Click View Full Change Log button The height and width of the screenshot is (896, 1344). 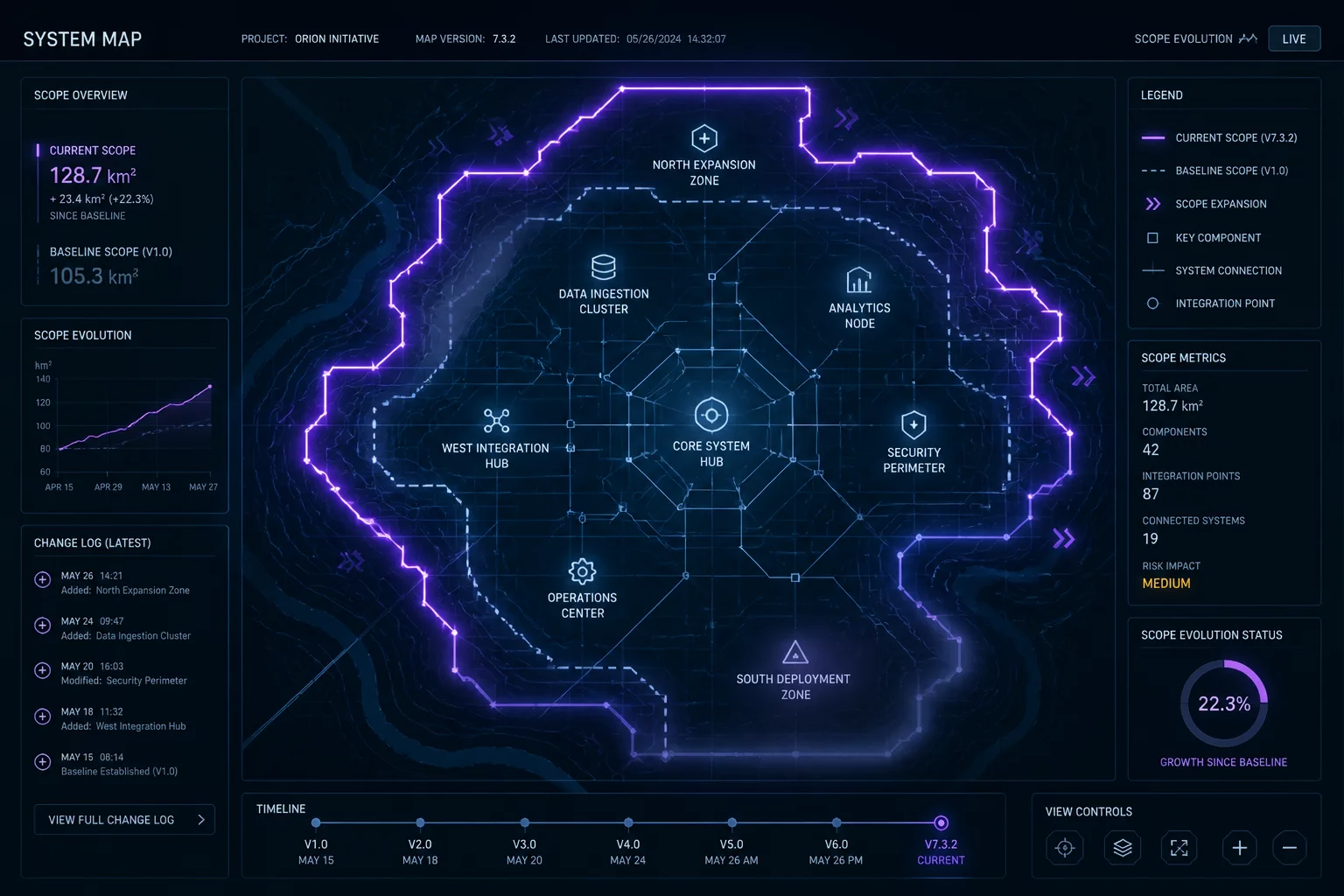124,820
